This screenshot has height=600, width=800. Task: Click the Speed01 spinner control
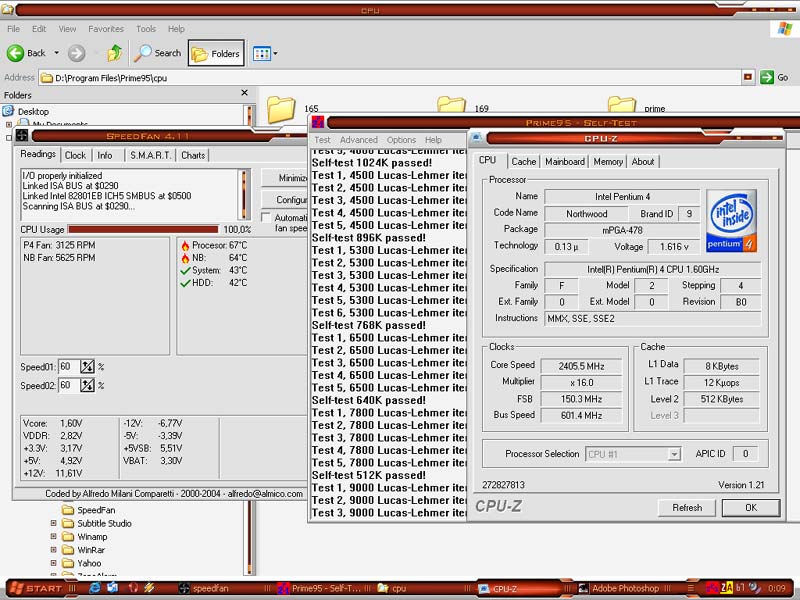click(88, 367)
